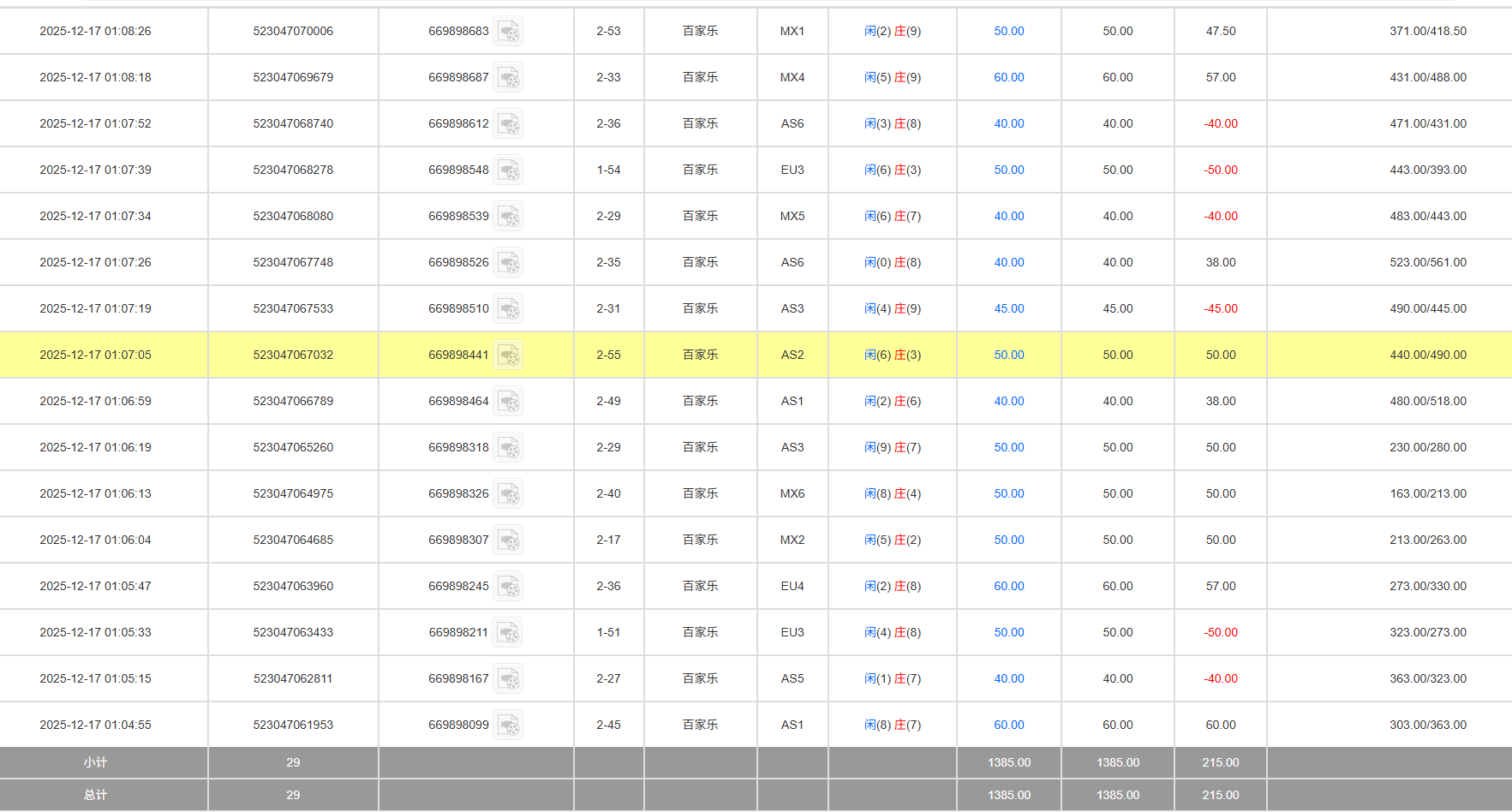Select order number 523047070006

coord(293,31)
